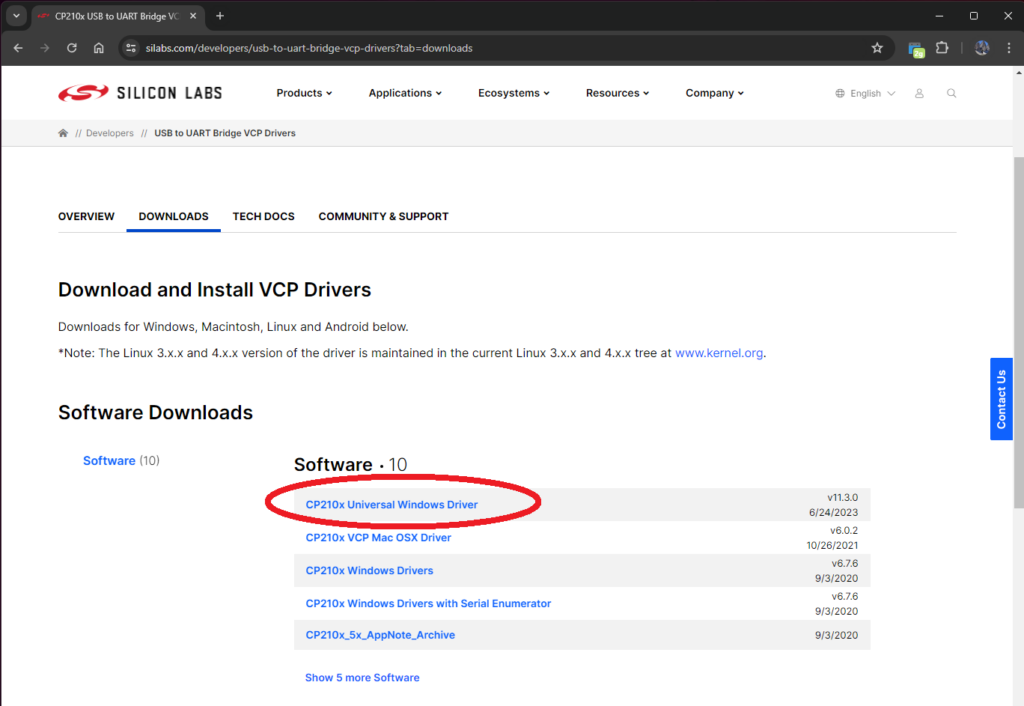Open the Community & Support tab
This screenshot has width=1024, height=706.
click(x=383, y=216)
